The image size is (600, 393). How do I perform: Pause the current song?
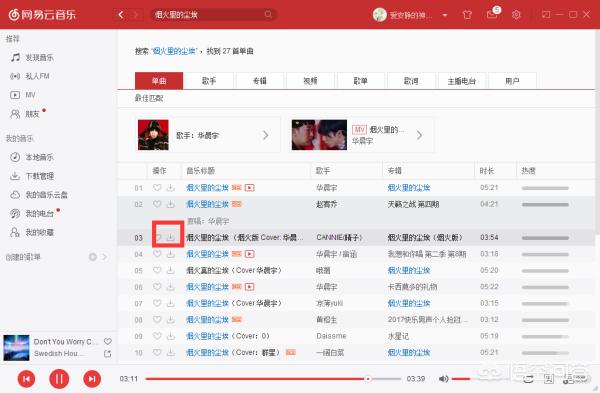pyautogui.click(x=59, y=379)
